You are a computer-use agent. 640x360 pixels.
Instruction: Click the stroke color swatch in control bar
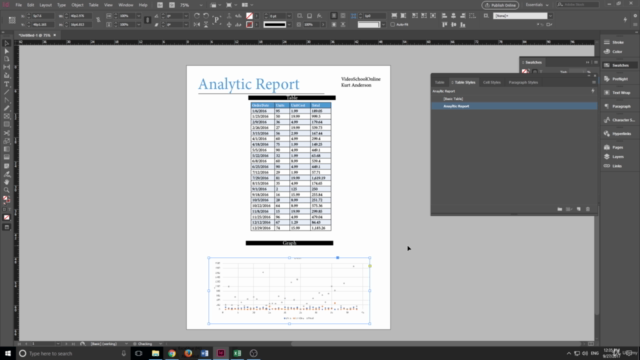coord(249,24)
